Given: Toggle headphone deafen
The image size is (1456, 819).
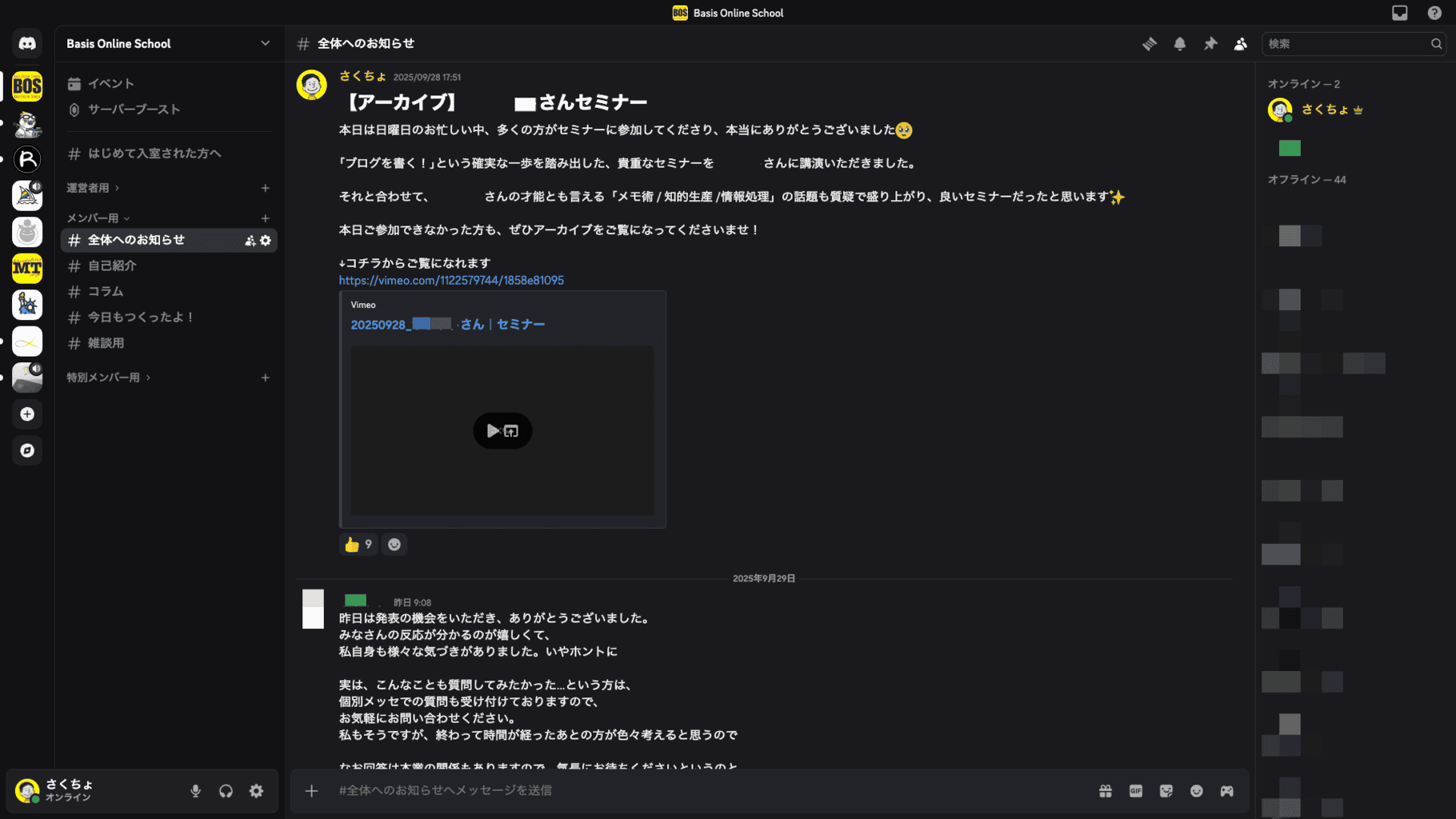Looking at the screenshot, I should pos(226,791).
